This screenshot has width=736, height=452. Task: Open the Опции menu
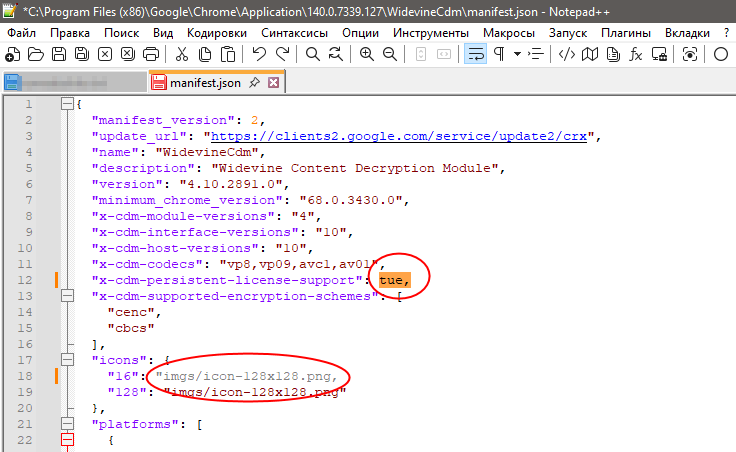(x=360, y=33)
